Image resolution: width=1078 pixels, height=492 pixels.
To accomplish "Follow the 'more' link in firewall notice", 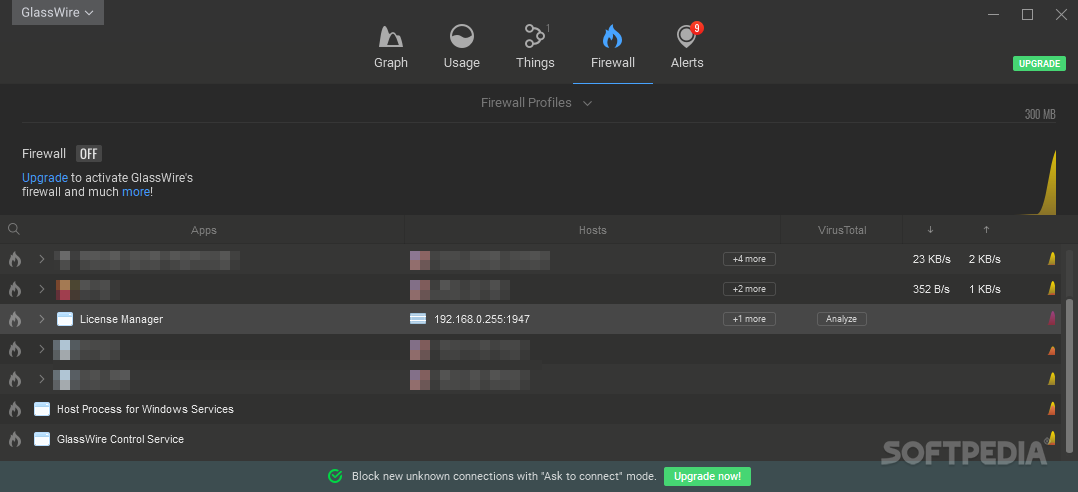I will (135, 192).
